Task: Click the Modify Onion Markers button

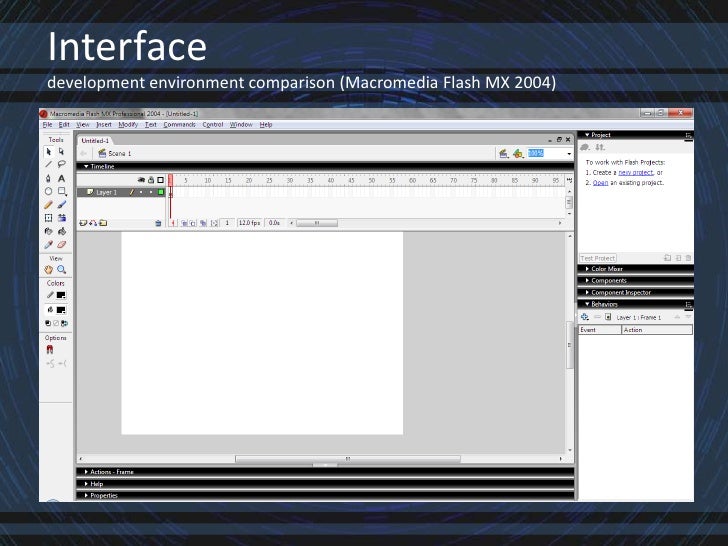Action: tap(214, 223)
